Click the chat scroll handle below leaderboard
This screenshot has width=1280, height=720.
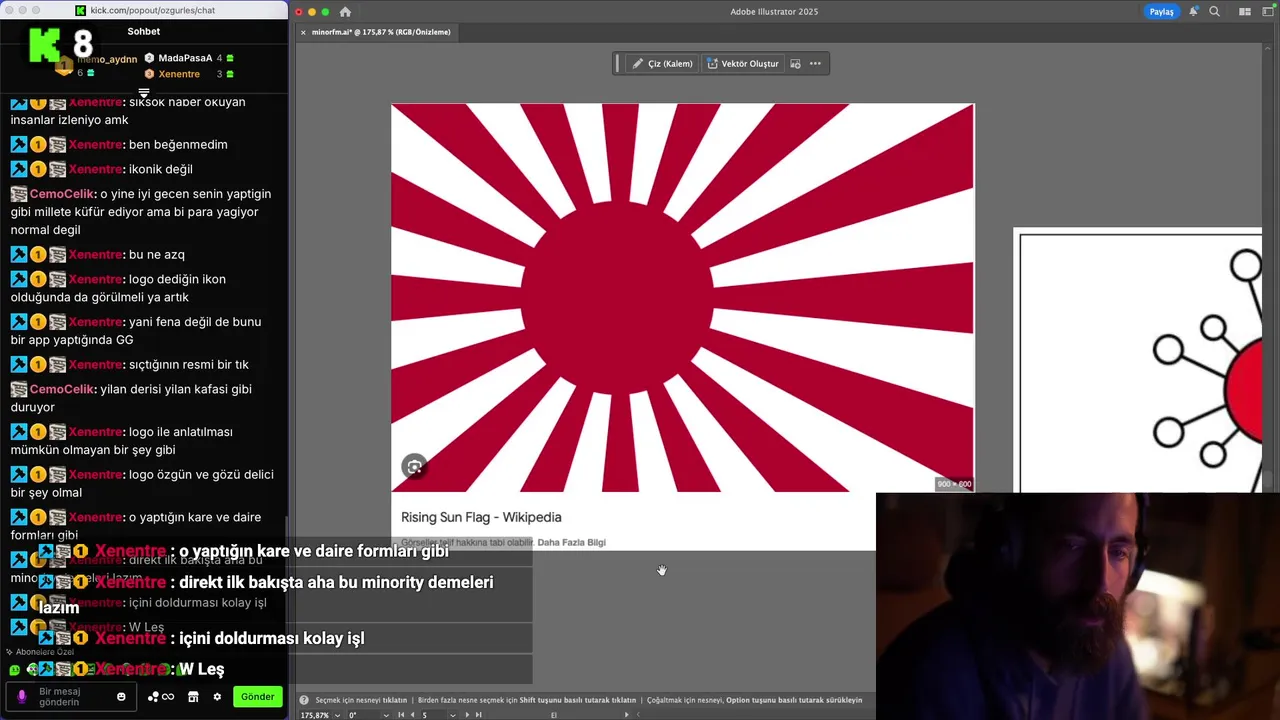pyautogui.click(x=144, y=93)
